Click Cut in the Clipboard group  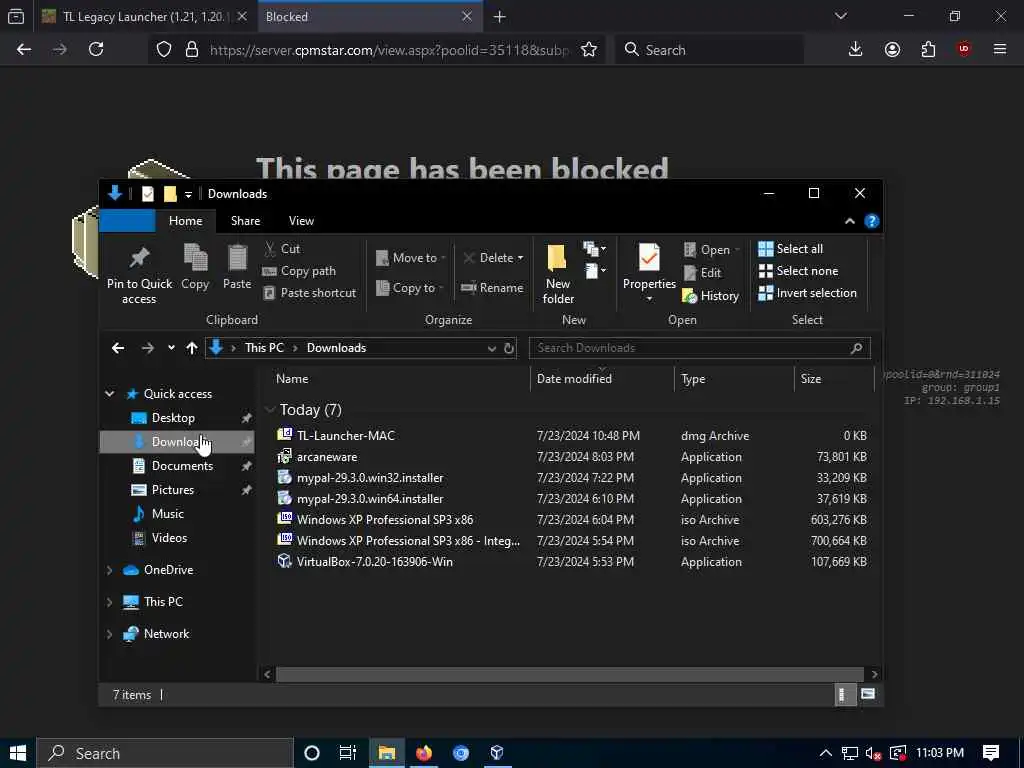coord(282,249)
